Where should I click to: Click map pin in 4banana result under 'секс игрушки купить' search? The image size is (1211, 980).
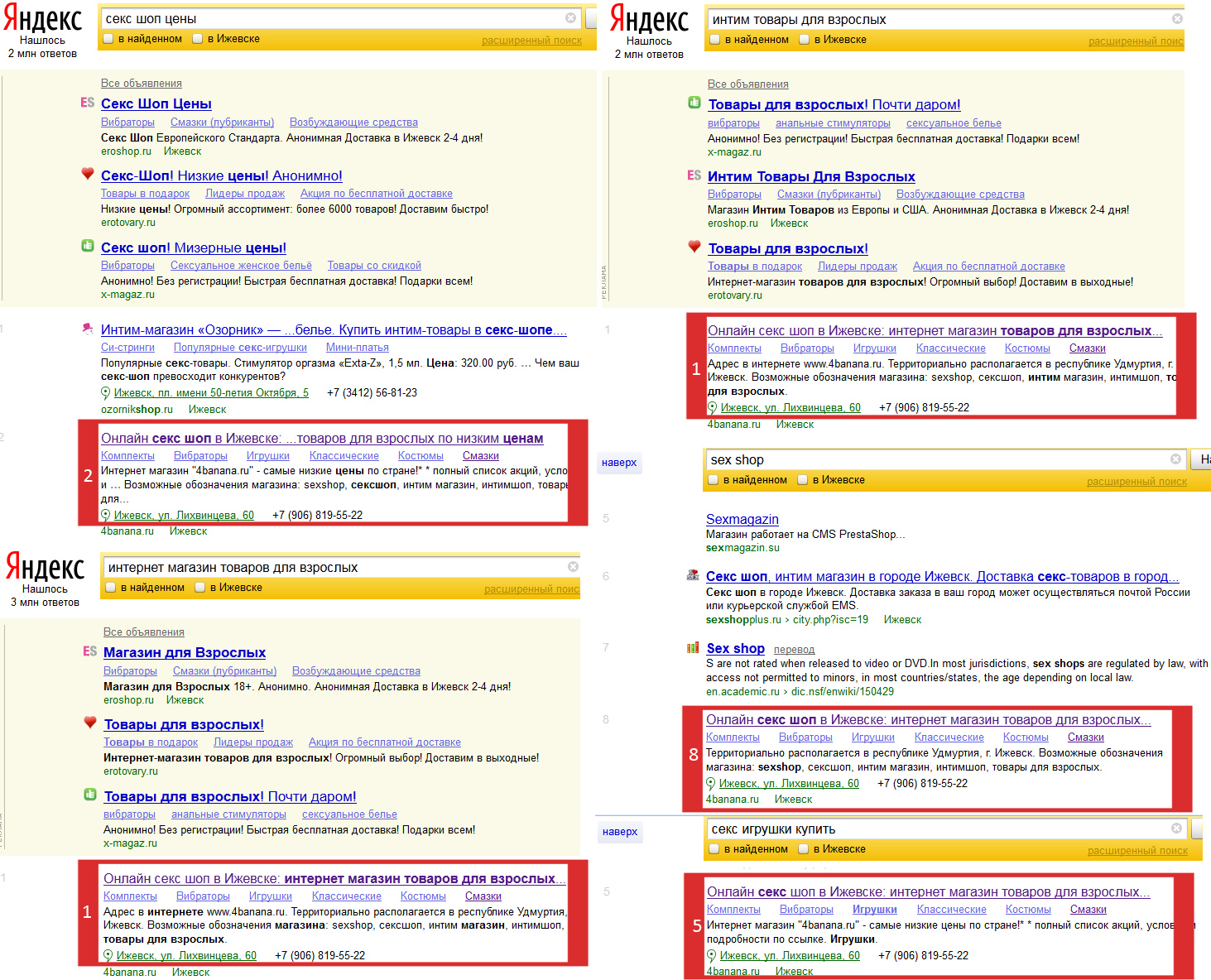point(711,955)
